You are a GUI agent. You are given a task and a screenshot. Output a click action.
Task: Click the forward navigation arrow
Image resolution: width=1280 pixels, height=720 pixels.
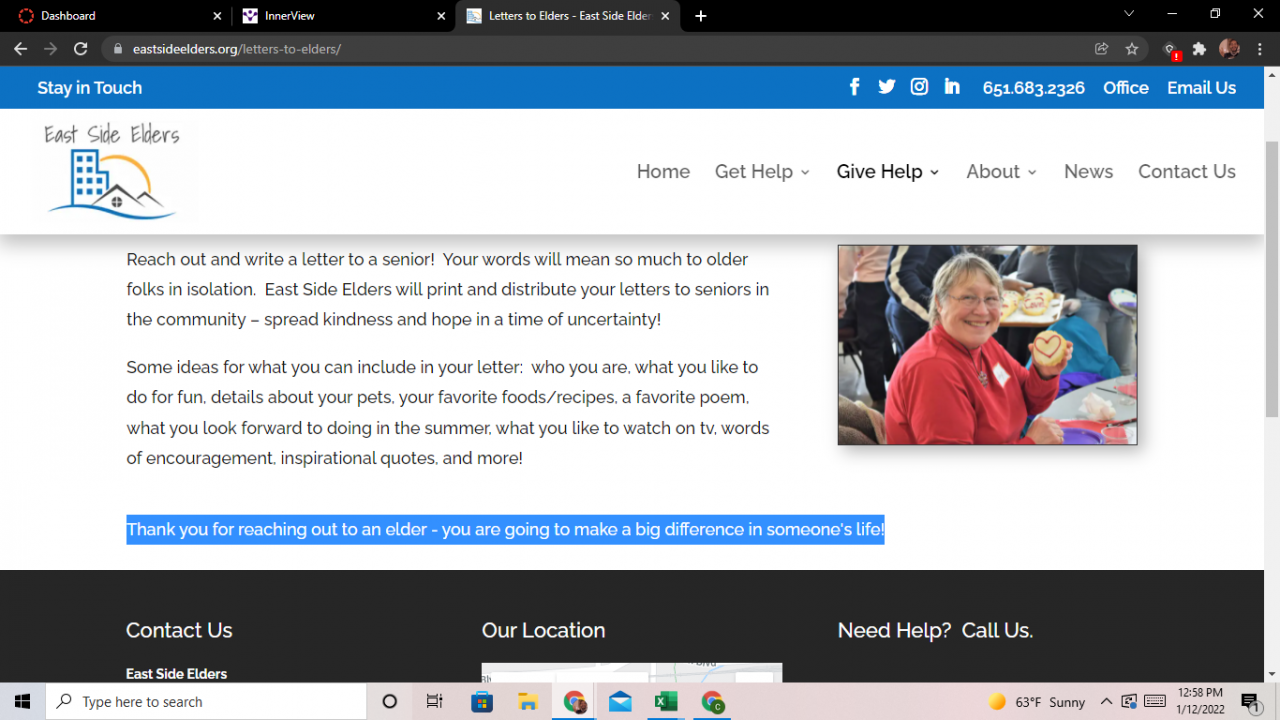[x=50, y=48]
